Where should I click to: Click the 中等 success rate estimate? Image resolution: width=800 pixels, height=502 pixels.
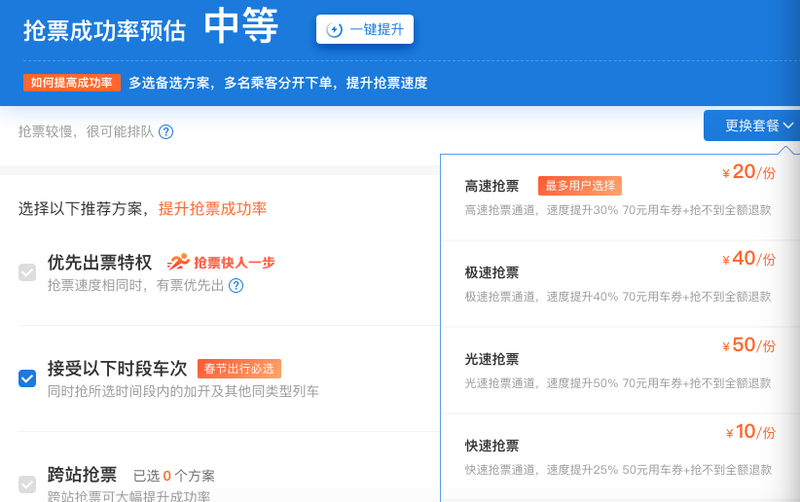(x=241, y=26)
